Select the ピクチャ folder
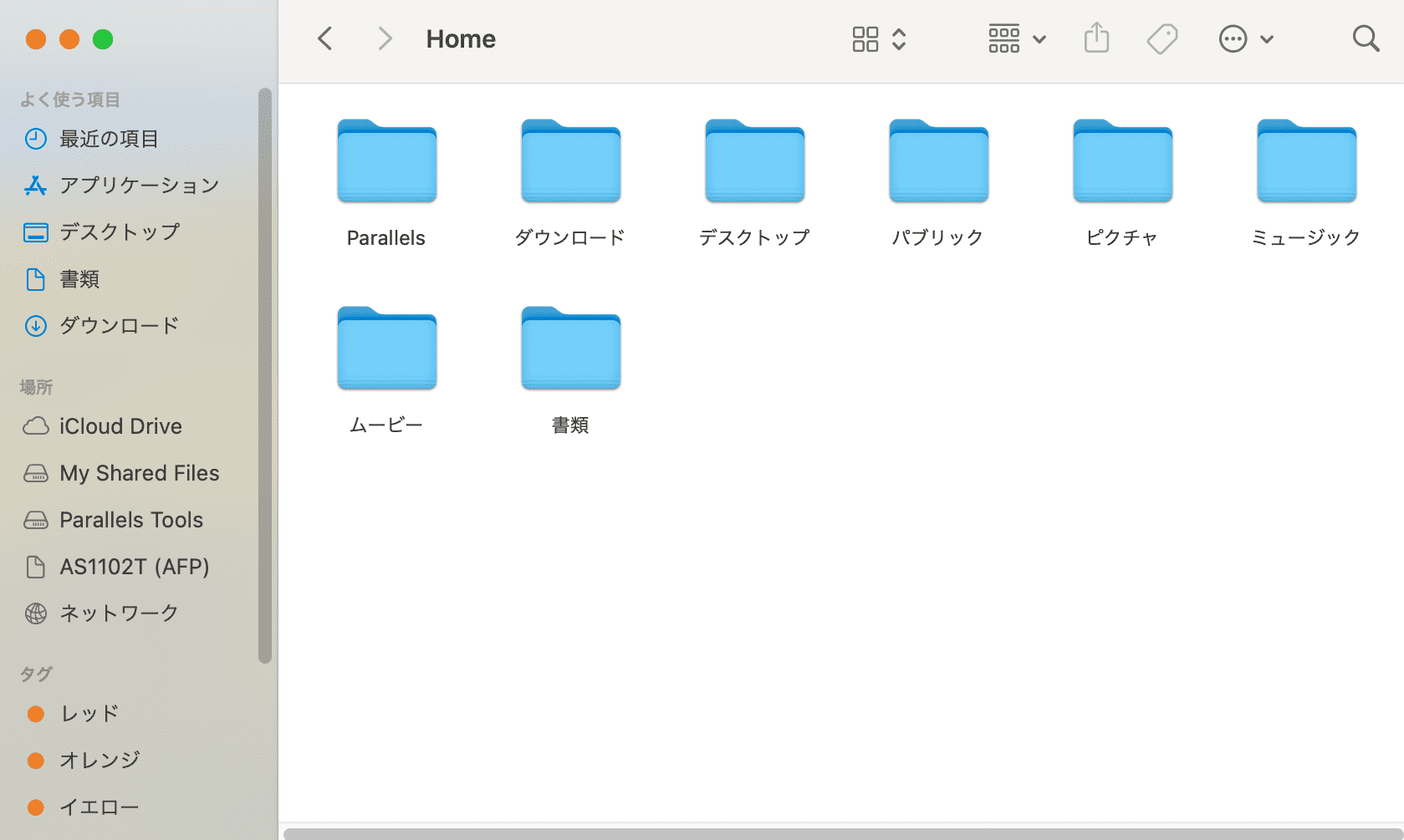The height and width of the screenshot is (840, 1404). 1122,161
